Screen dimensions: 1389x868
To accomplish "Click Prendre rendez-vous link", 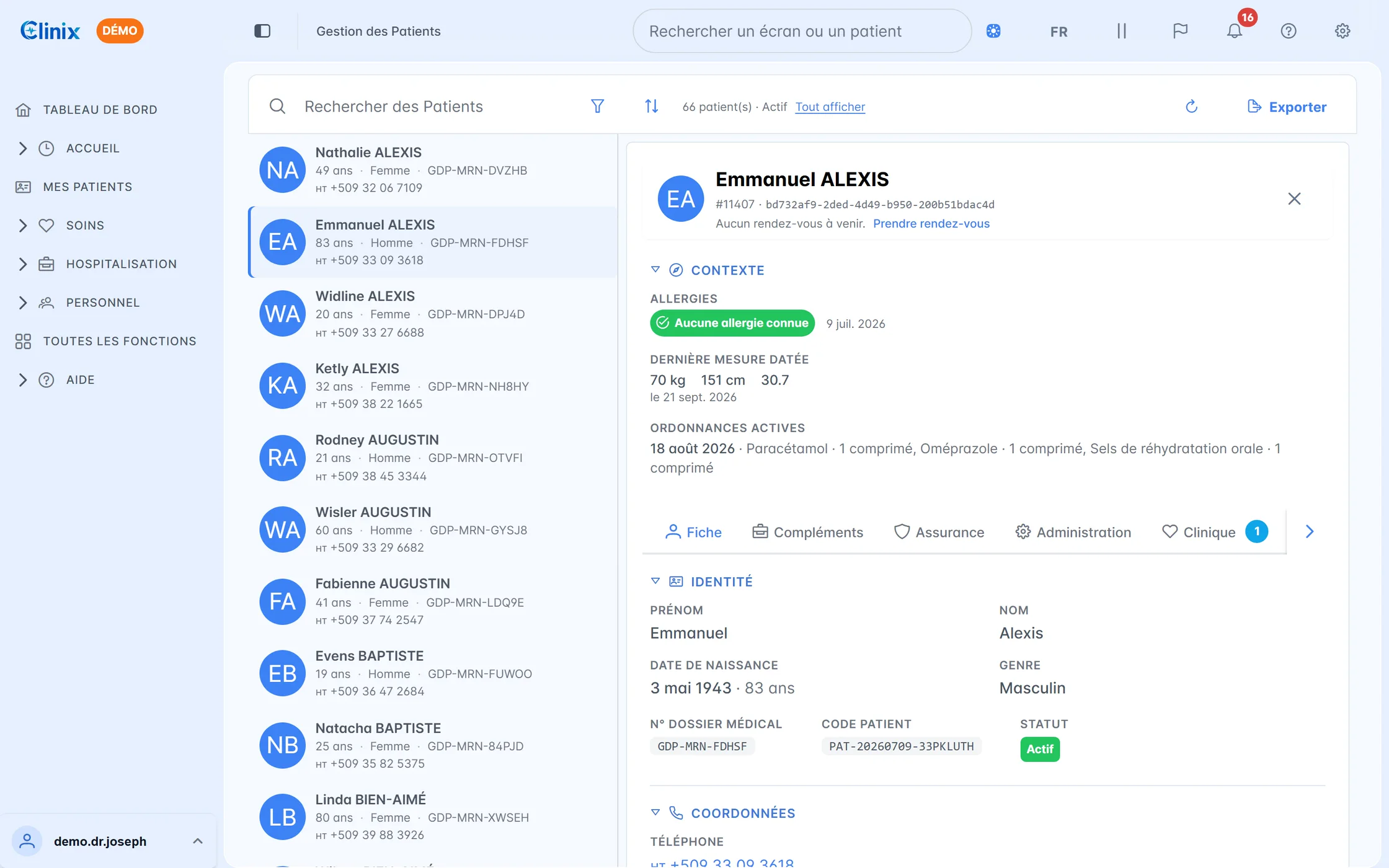I will click(931, 224).
